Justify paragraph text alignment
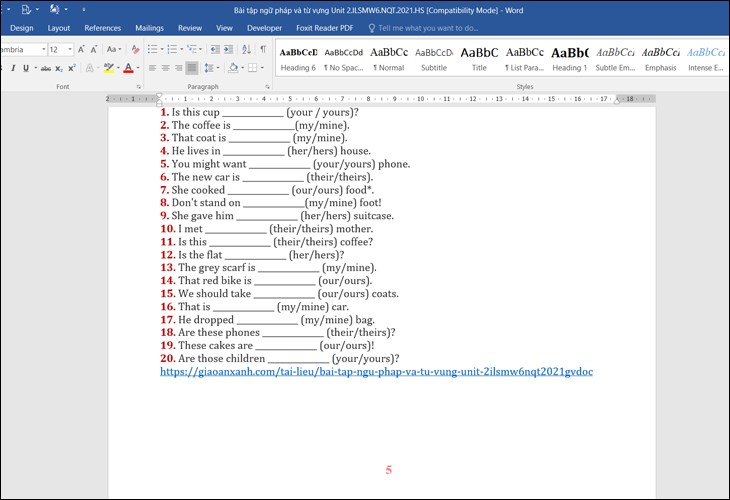730x500 pixels. (x=191, y=68)
